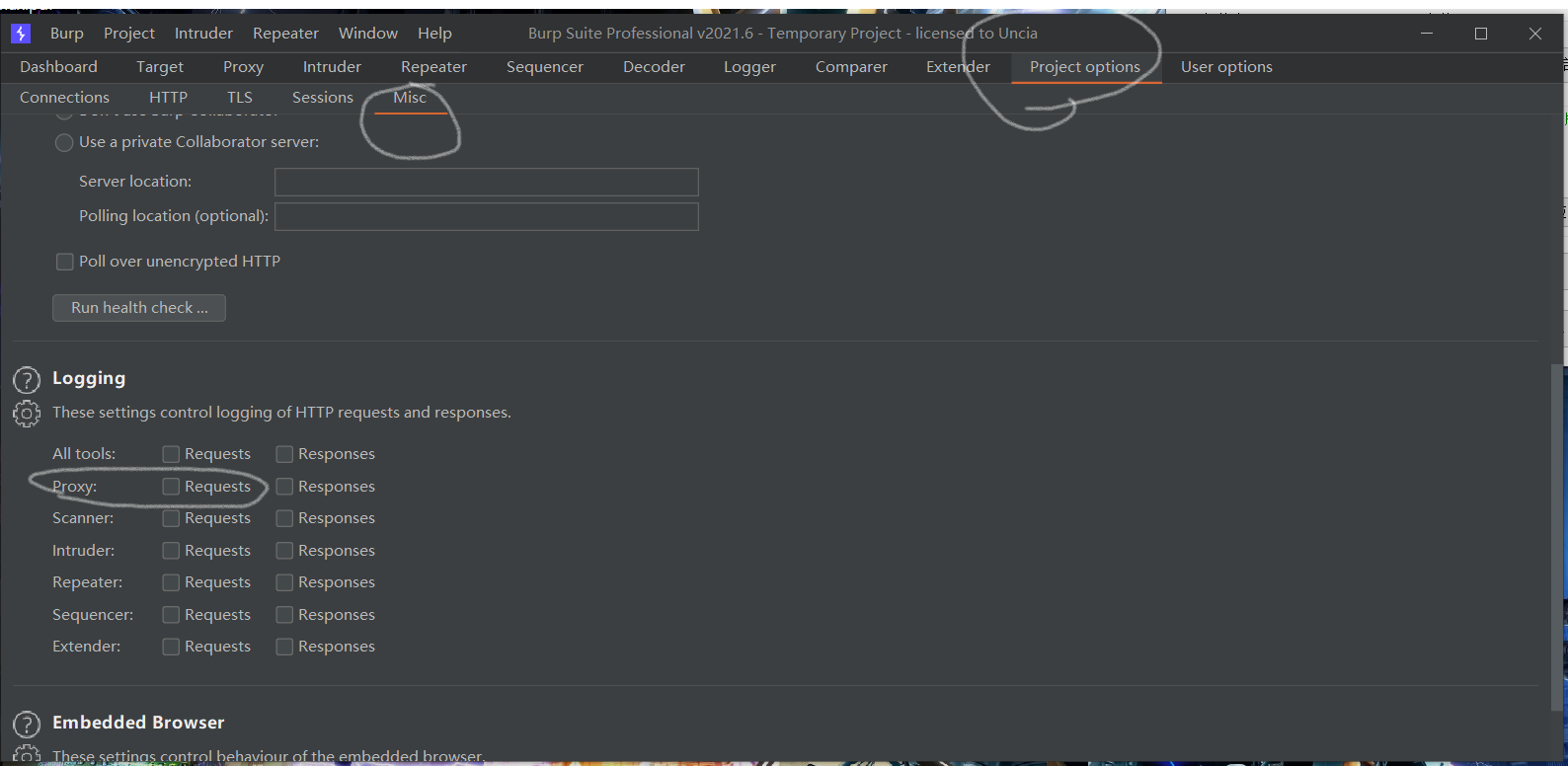1568x766 pixels.
Task: Switch to the Logger tab
Action: click(749, 67)
